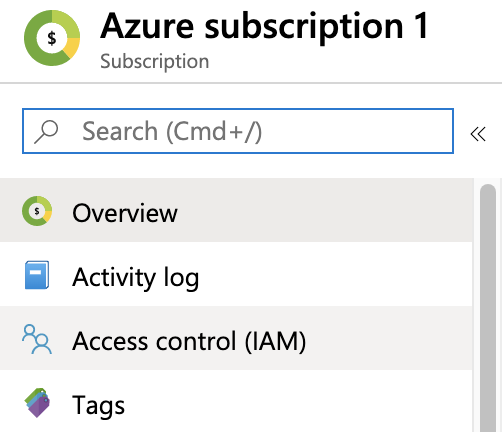Click the colorful Tags label icon
Viewport: 502px width, 432px height.
[37, 403]
